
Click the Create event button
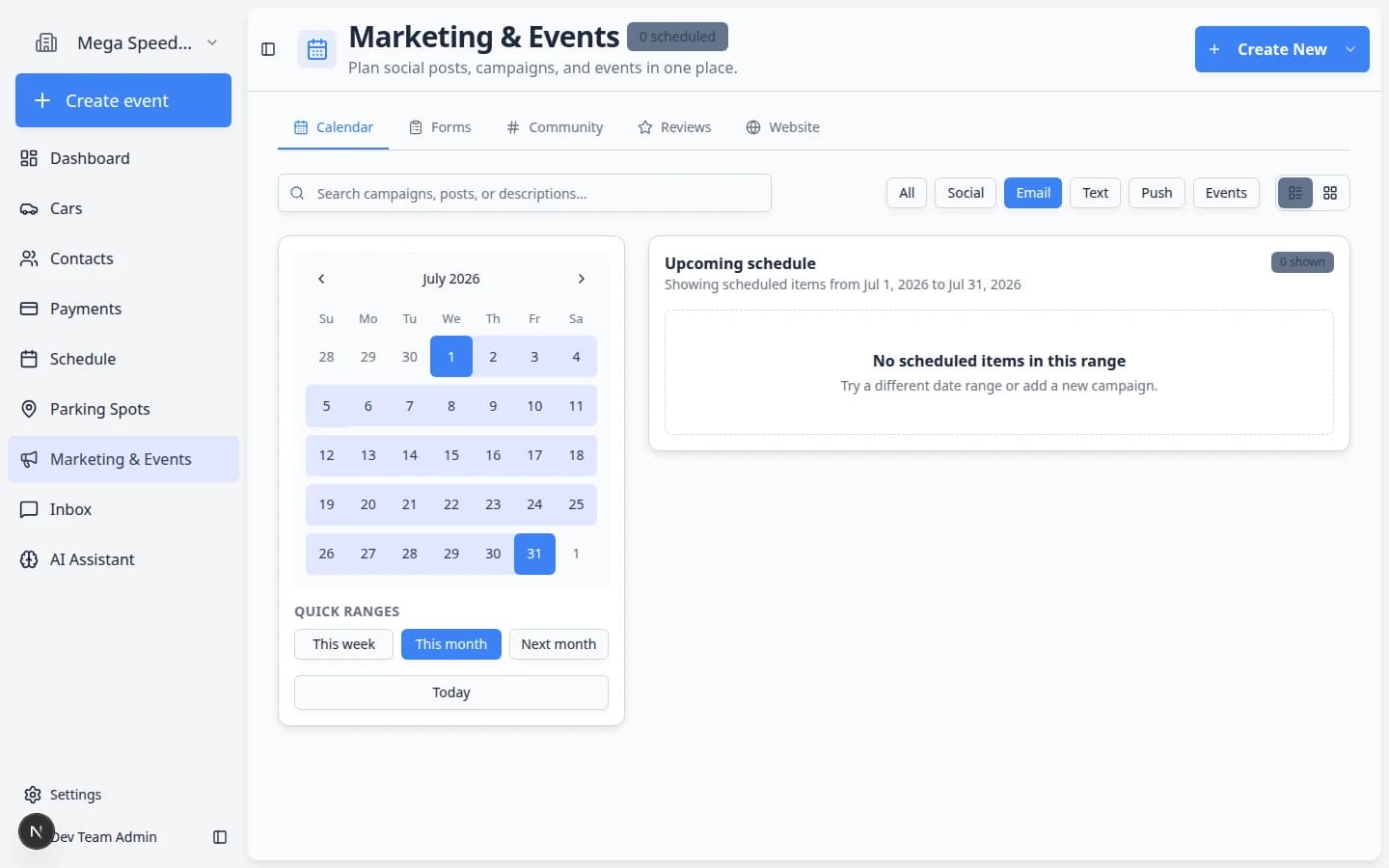123,100
